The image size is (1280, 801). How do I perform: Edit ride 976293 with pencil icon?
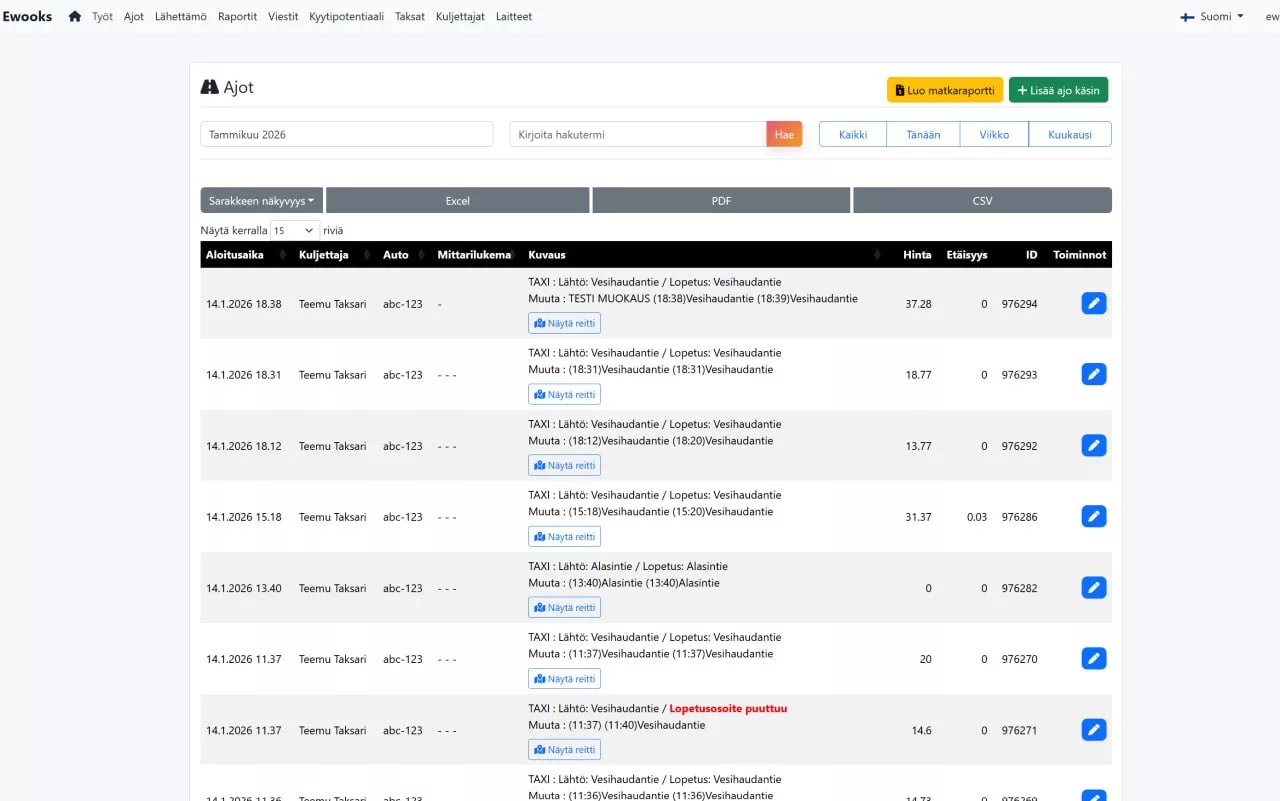coord(1094,374)
